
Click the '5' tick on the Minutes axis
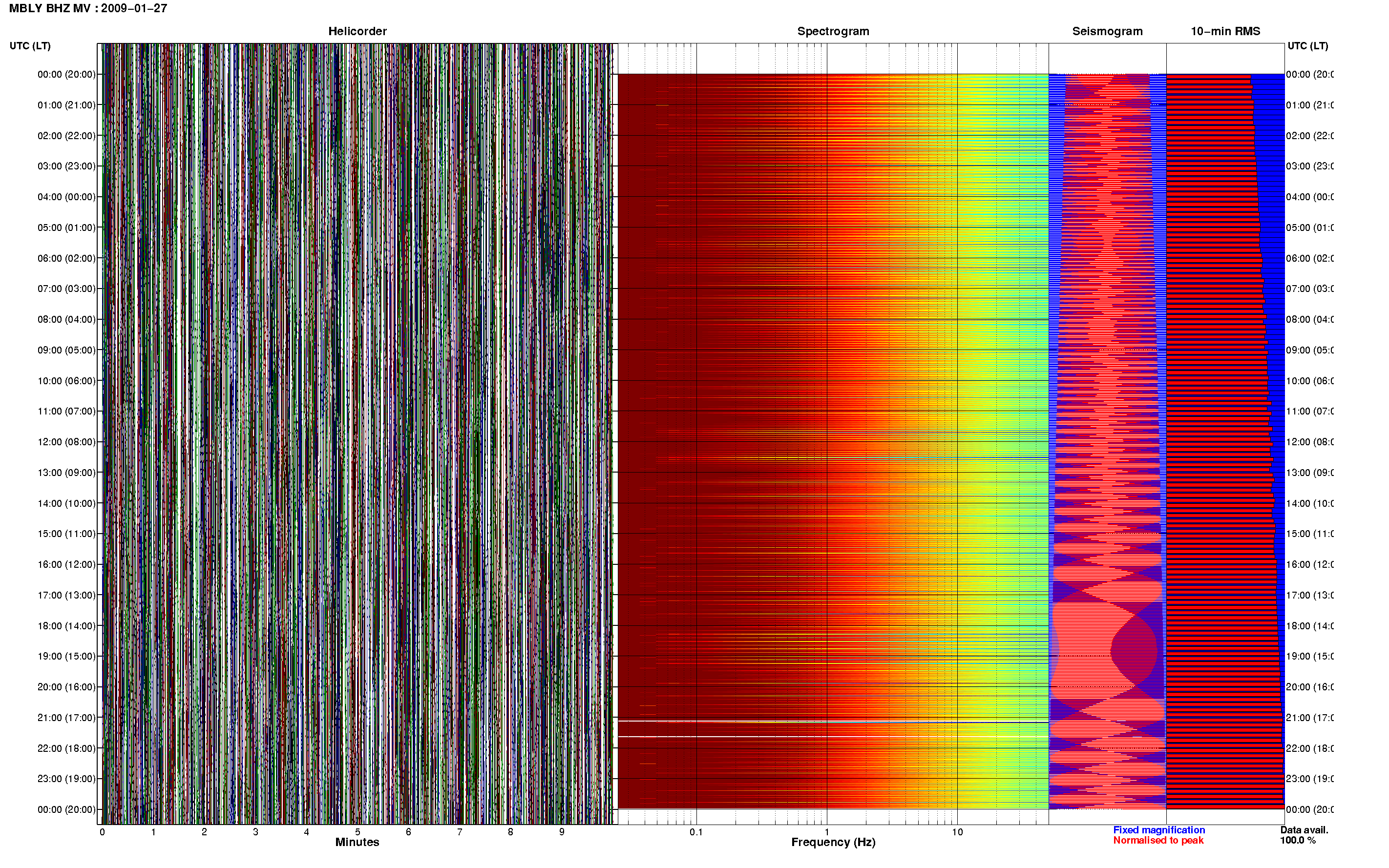point(358,832)
